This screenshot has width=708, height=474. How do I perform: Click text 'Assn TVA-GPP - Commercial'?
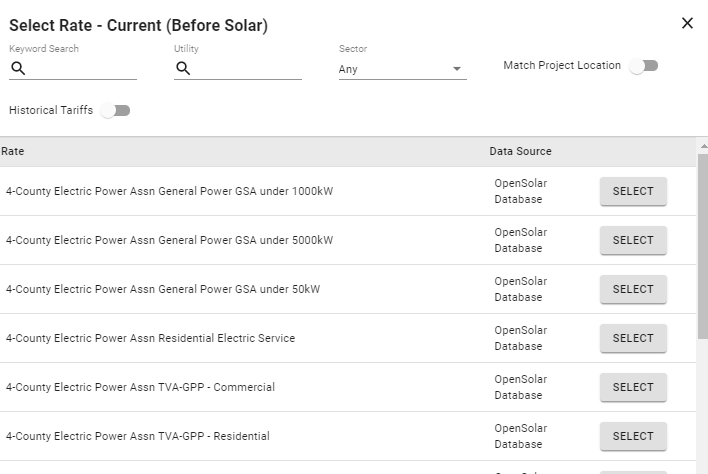[x=202, y=387]
